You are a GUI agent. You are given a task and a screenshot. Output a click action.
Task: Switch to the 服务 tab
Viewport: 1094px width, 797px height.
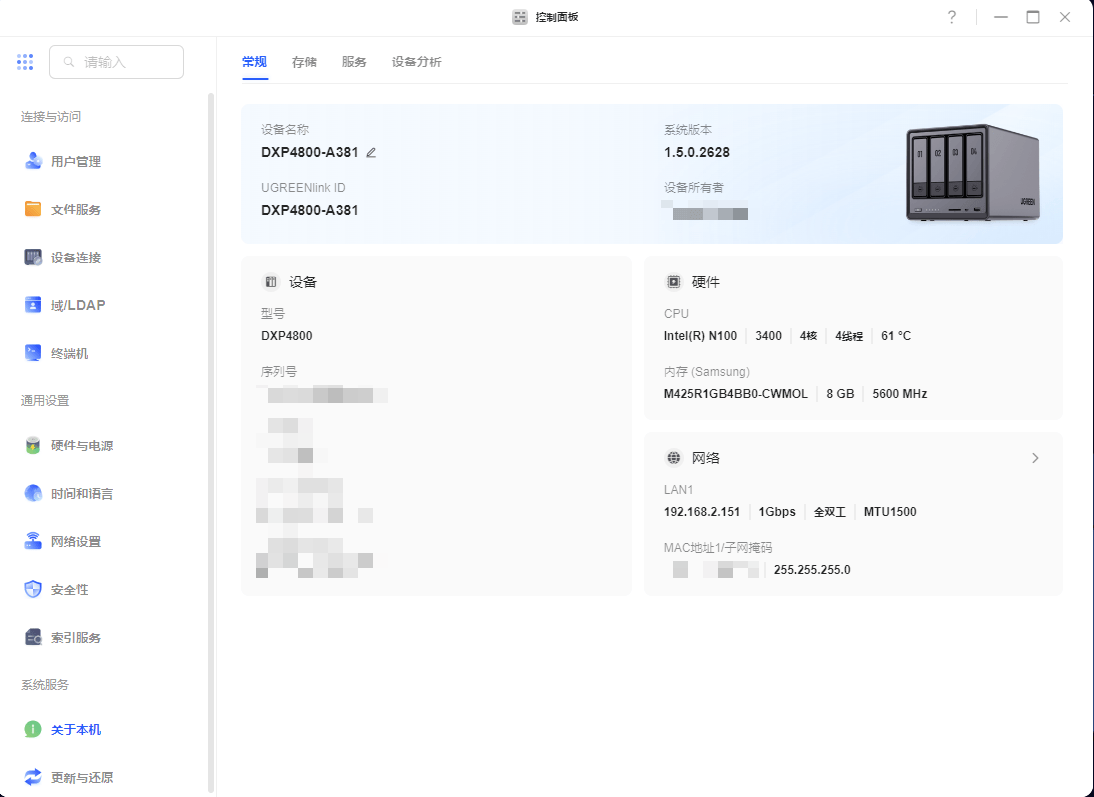353,61
